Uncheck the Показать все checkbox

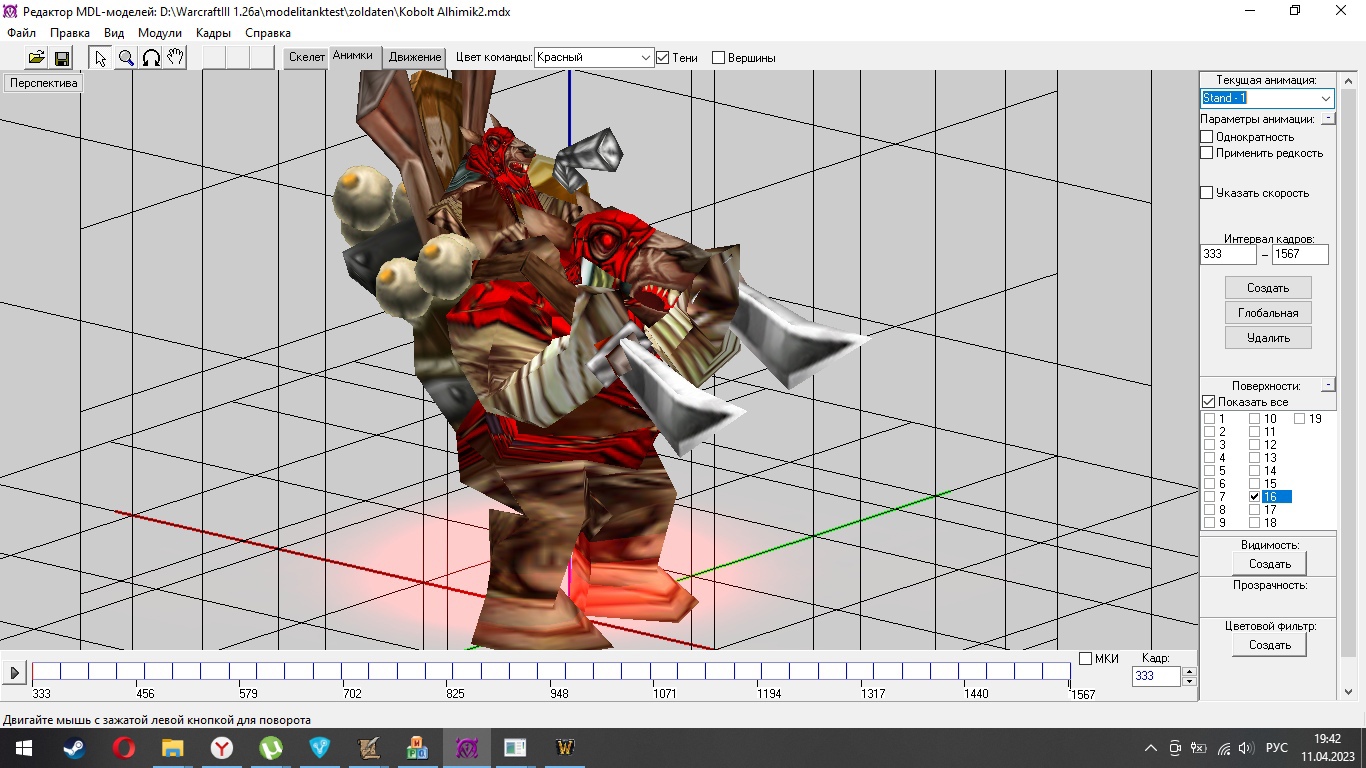coord(1208,402)
